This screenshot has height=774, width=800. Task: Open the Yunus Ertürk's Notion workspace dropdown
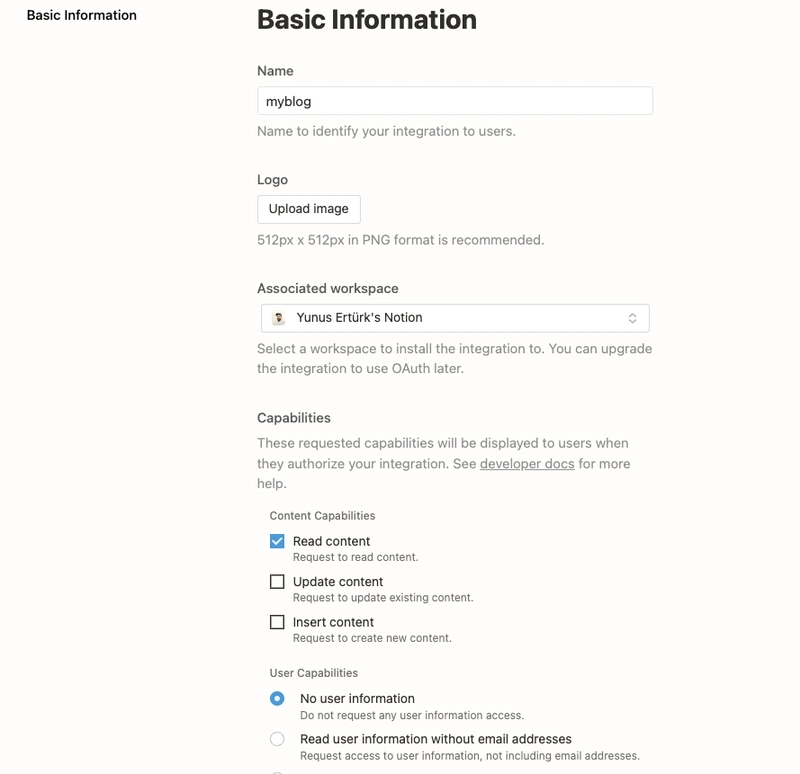pos(455,318)
